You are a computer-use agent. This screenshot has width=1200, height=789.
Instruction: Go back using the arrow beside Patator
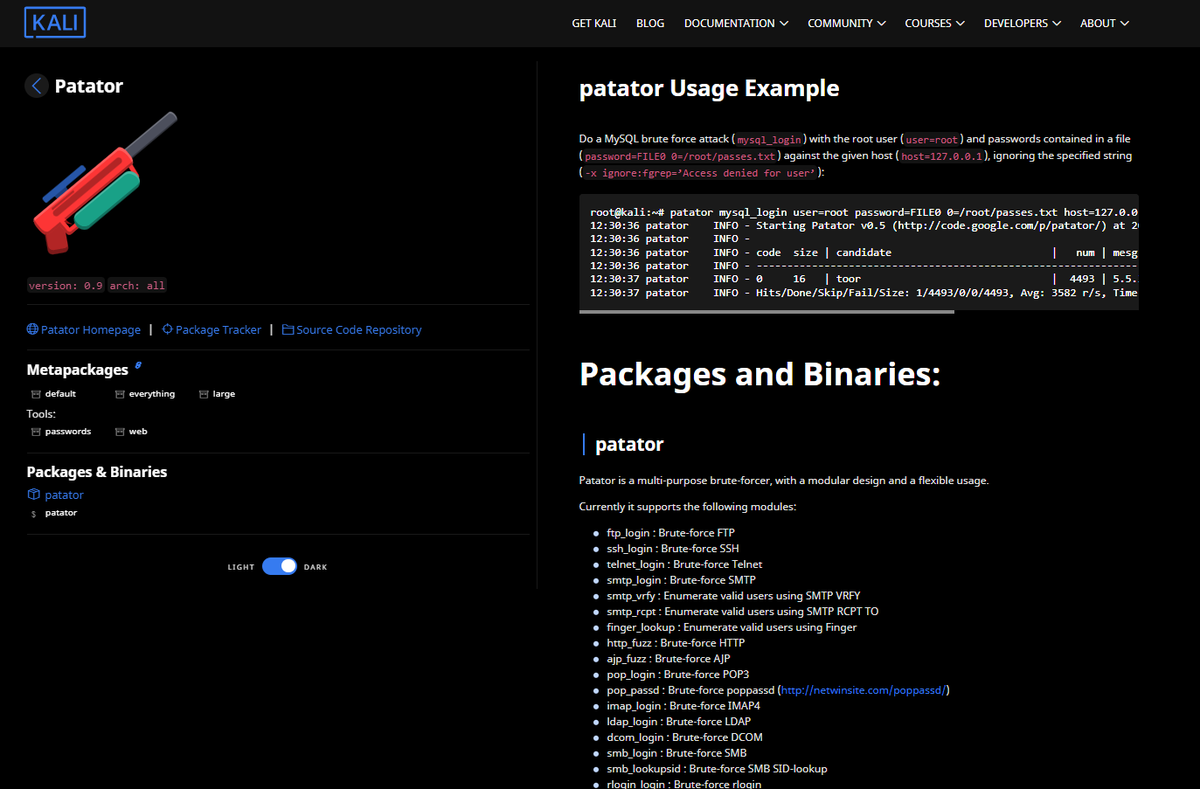tap(37, 86)
